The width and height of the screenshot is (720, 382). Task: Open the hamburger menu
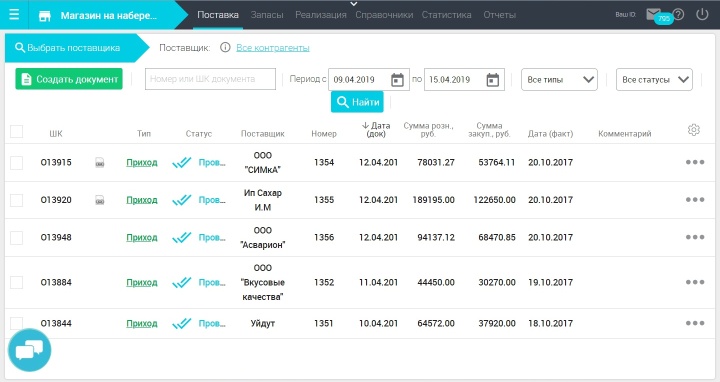tap(14, 15)
